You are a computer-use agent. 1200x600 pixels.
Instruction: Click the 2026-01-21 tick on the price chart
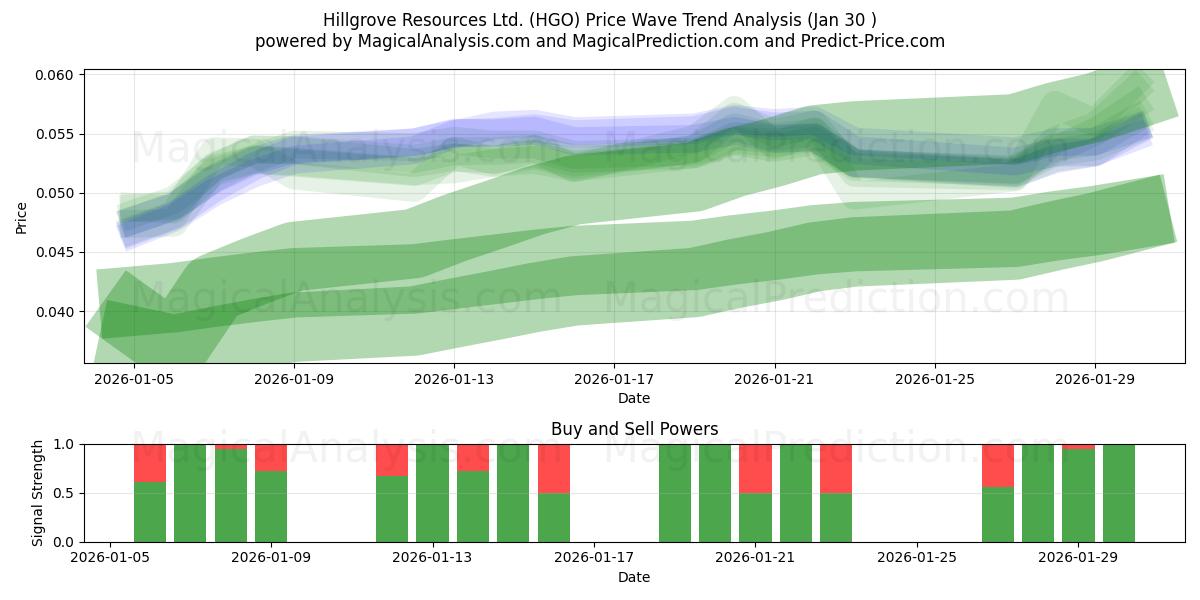pyautogui.click(x=775, y=379)
